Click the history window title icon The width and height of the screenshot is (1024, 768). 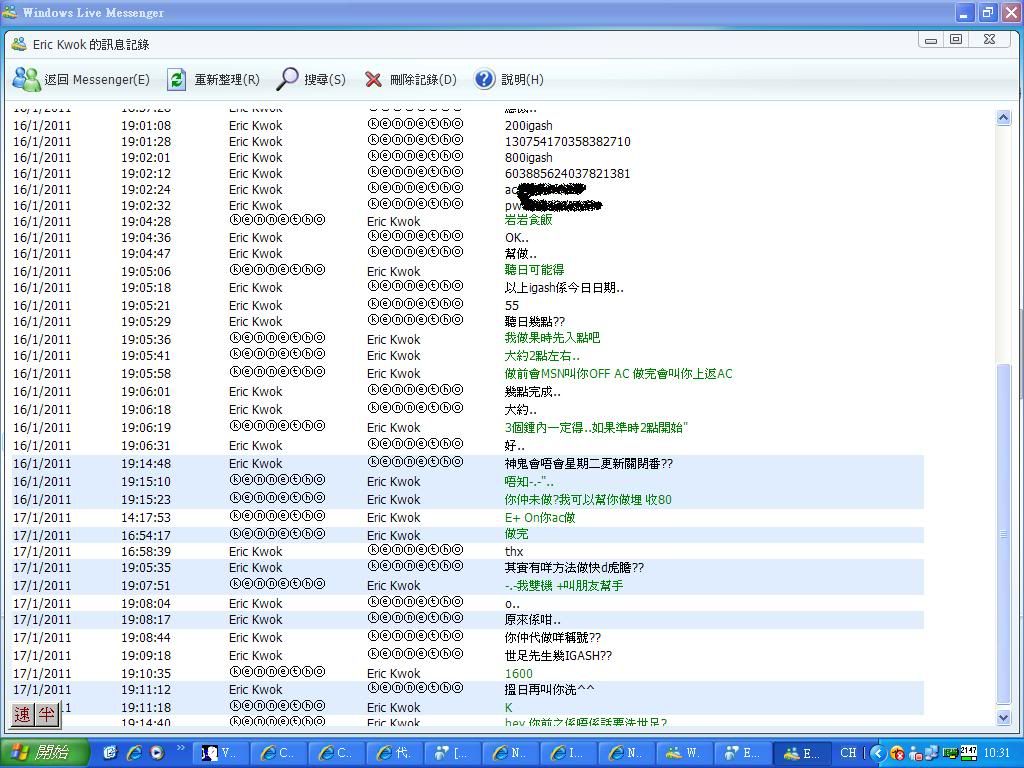(19, 44)
